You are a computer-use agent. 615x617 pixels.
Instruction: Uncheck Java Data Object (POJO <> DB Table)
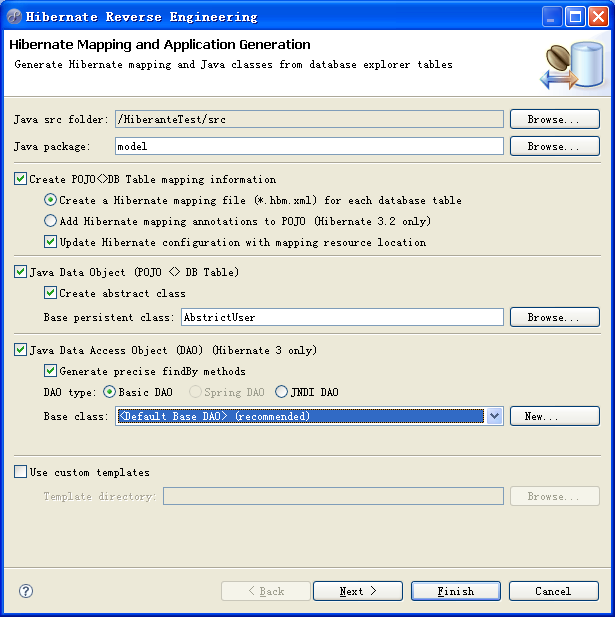20,272
